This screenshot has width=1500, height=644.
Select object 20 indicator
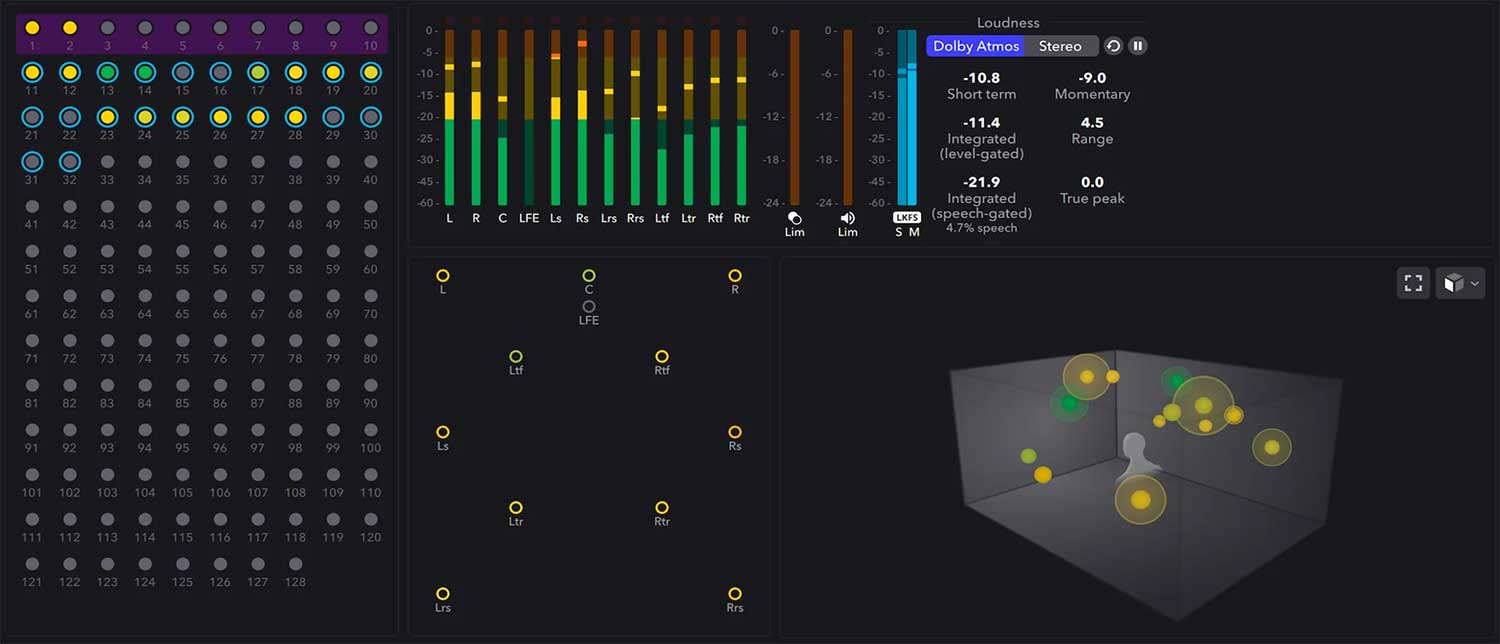coord(371,72)
